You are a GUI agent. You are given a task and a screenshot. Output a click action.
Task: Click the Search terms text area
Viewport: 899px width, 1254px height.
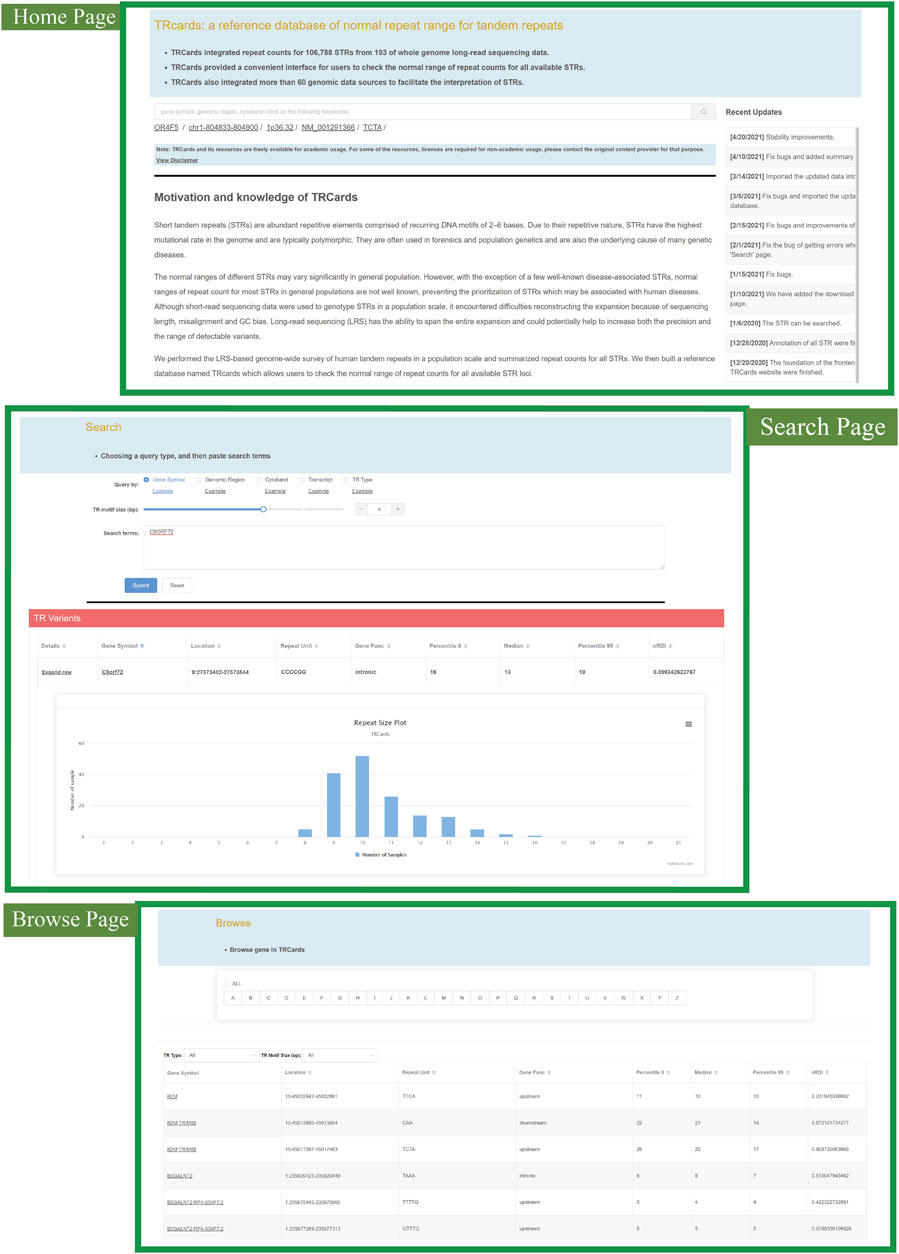404,547
